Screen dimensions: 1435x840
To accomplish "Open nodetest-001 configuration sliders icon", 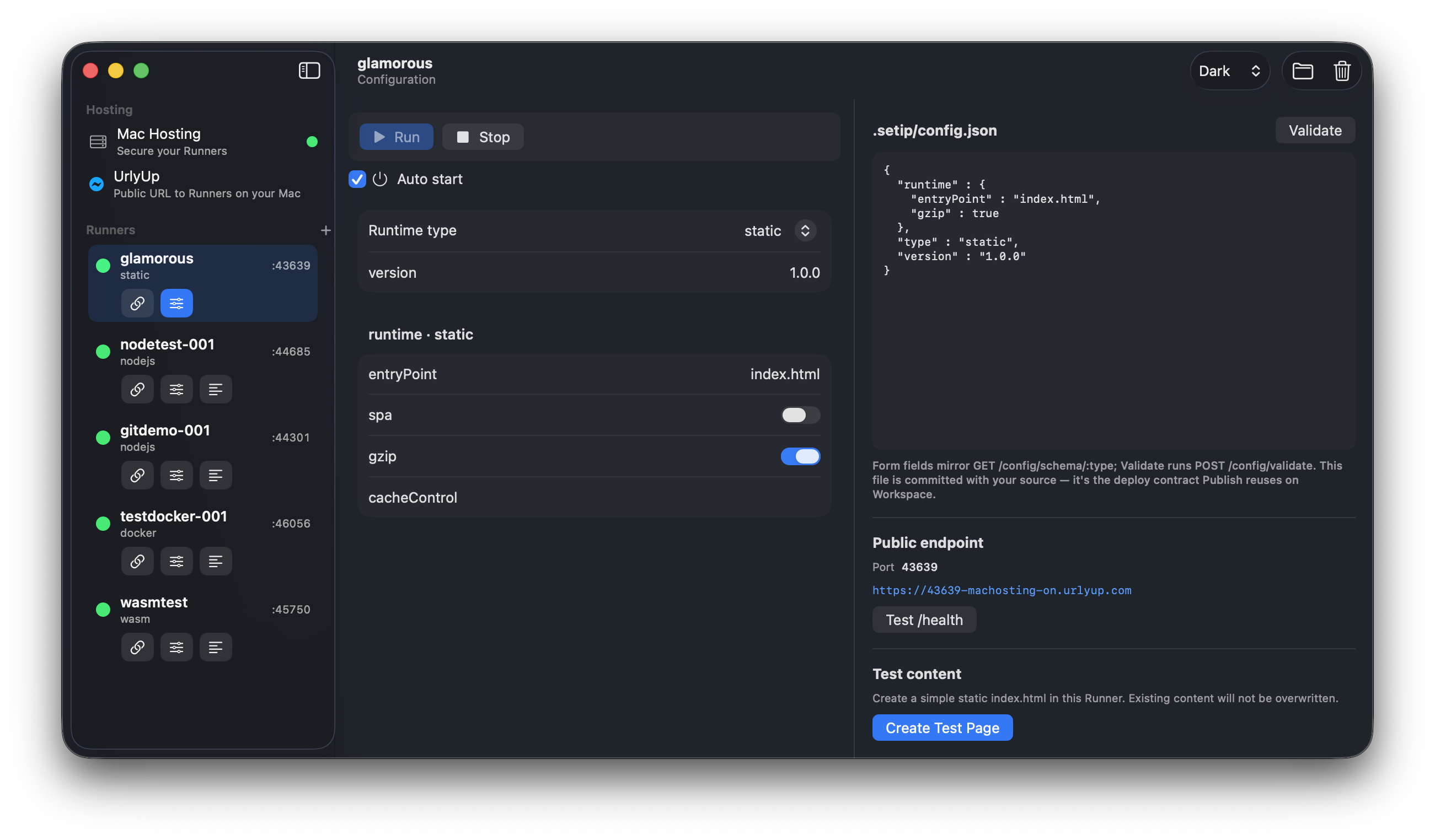I will coord(176,389).
